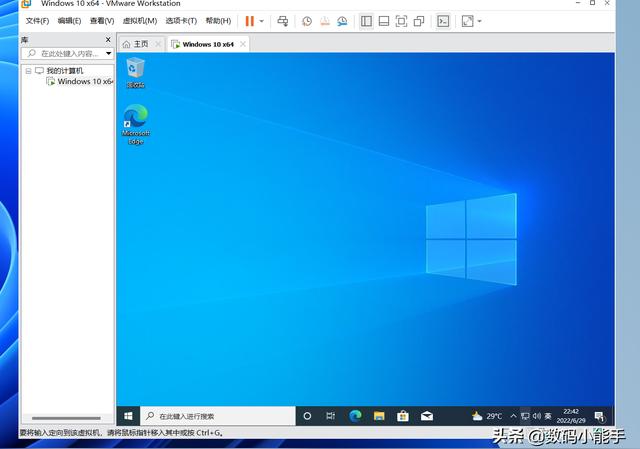This screenshot has width=640, height=449.
Task: Open the guest Windows Start menu
Action: [x=128, y=416]
